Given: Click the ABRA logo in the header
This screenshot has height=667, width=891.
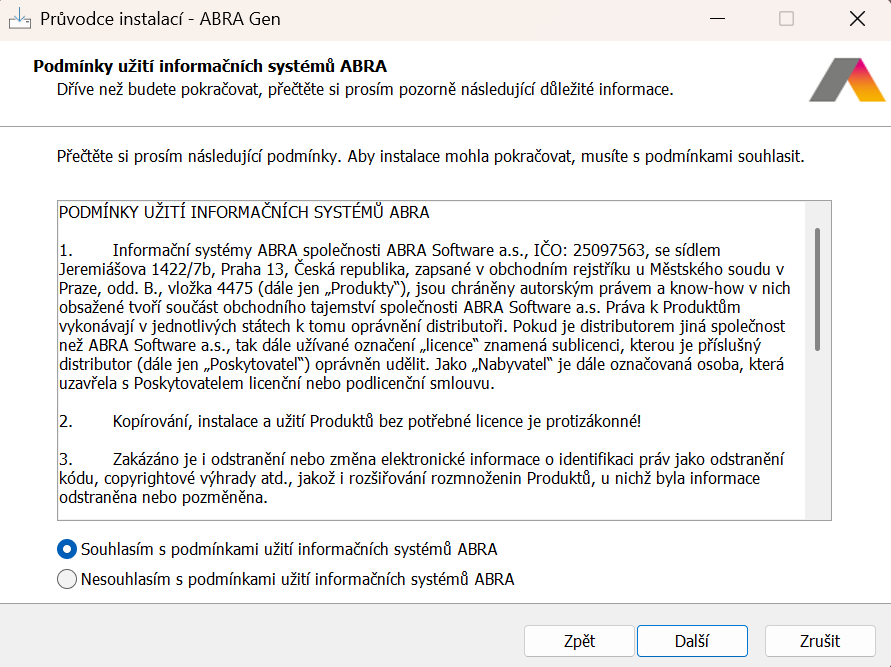Looking at the screenshot, I should click(846, 81).
